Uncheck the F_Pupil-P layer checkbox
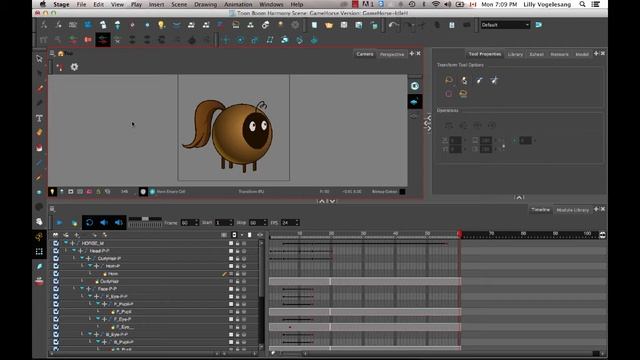This screenshot has height=360, width=640. click(56, 304)
